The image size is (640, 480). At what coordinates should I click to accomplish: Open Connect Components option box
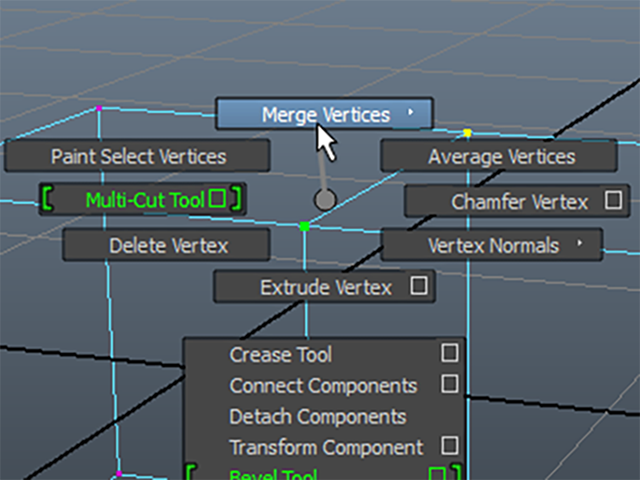[x=449, y=384]
